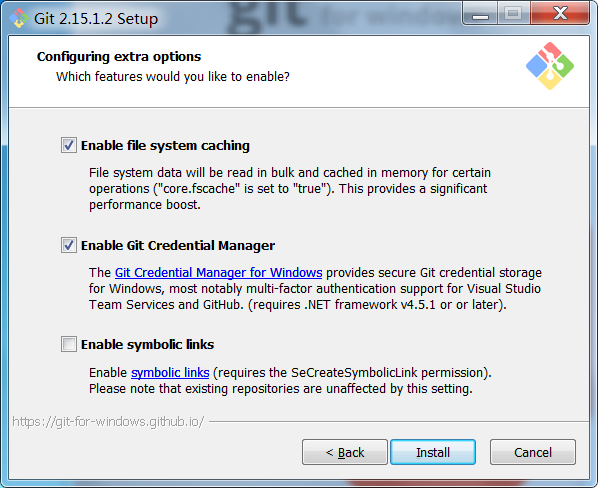The height and width of the screenshot is (488, 598).
Task: Close the Git Setup window
Action: [x=560, y=14]
